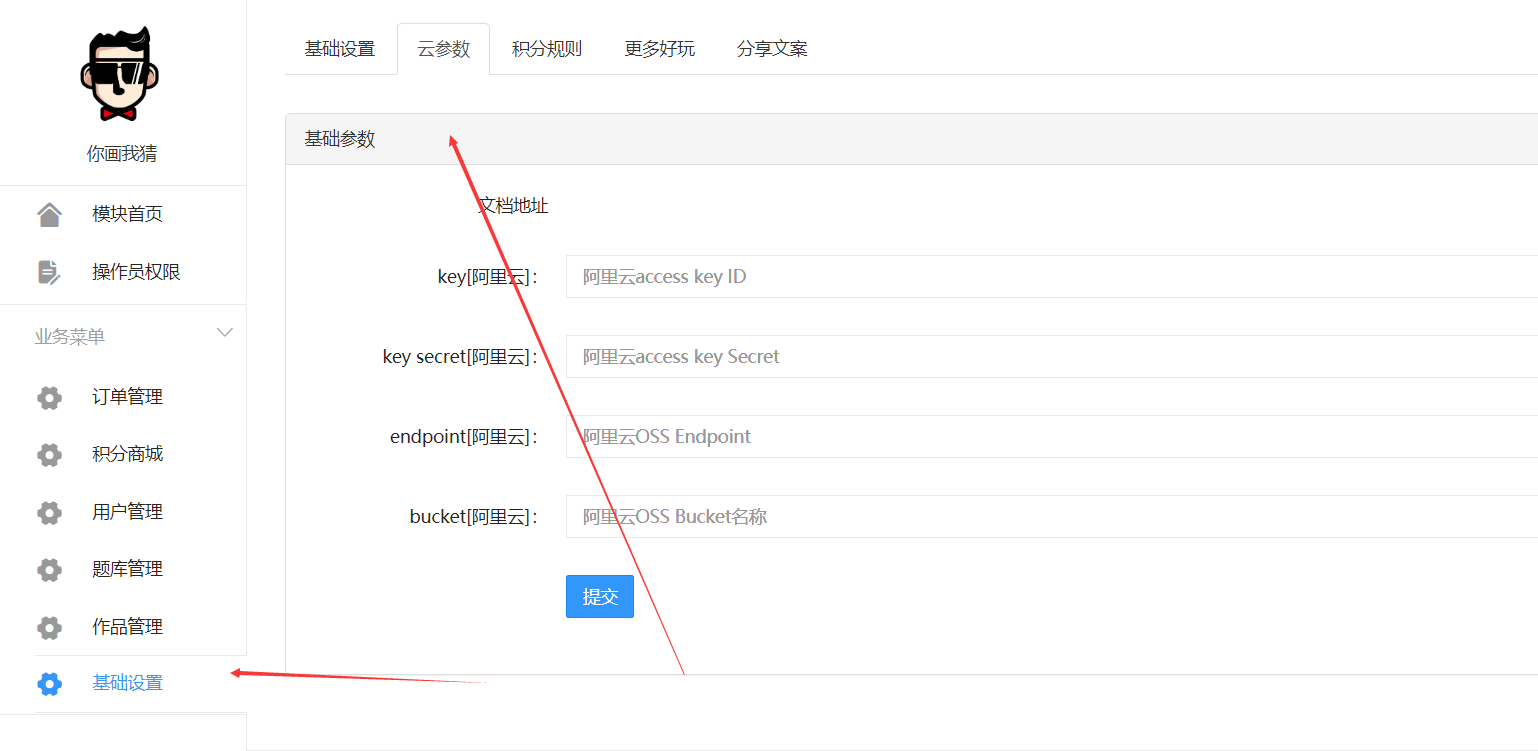Click the 文档地址 label text
This screenshot has width=1538, height=751.
(513, 206)
